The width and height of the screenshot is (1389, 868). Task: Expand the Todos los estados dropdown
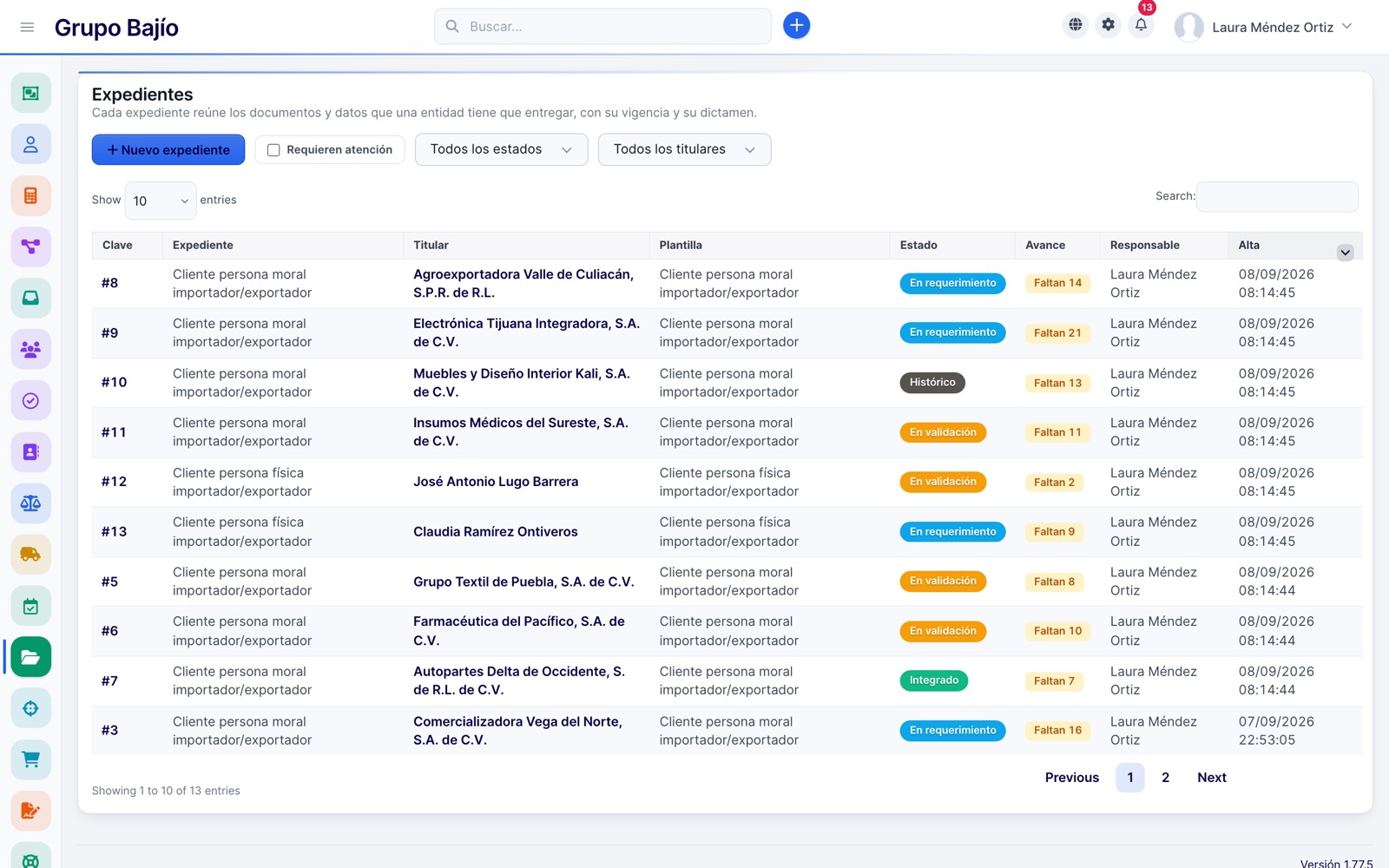pos(502,149)
